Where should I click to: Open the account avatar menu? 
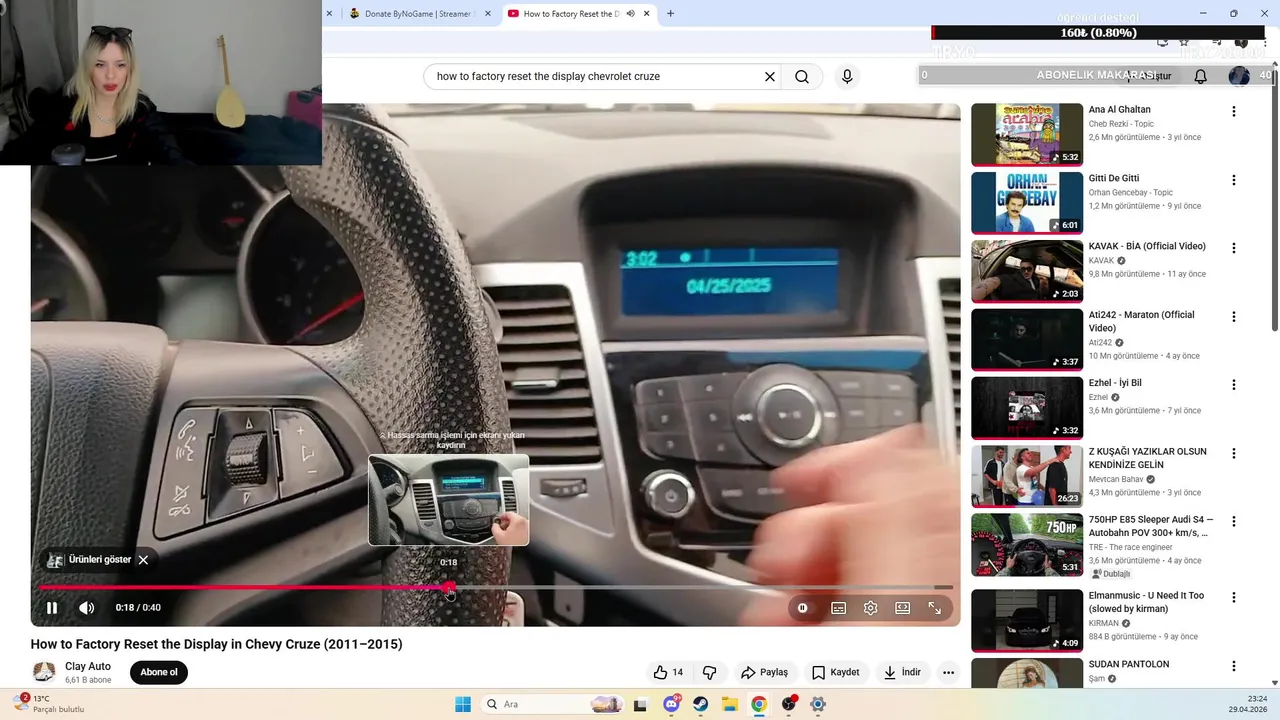1239,76
